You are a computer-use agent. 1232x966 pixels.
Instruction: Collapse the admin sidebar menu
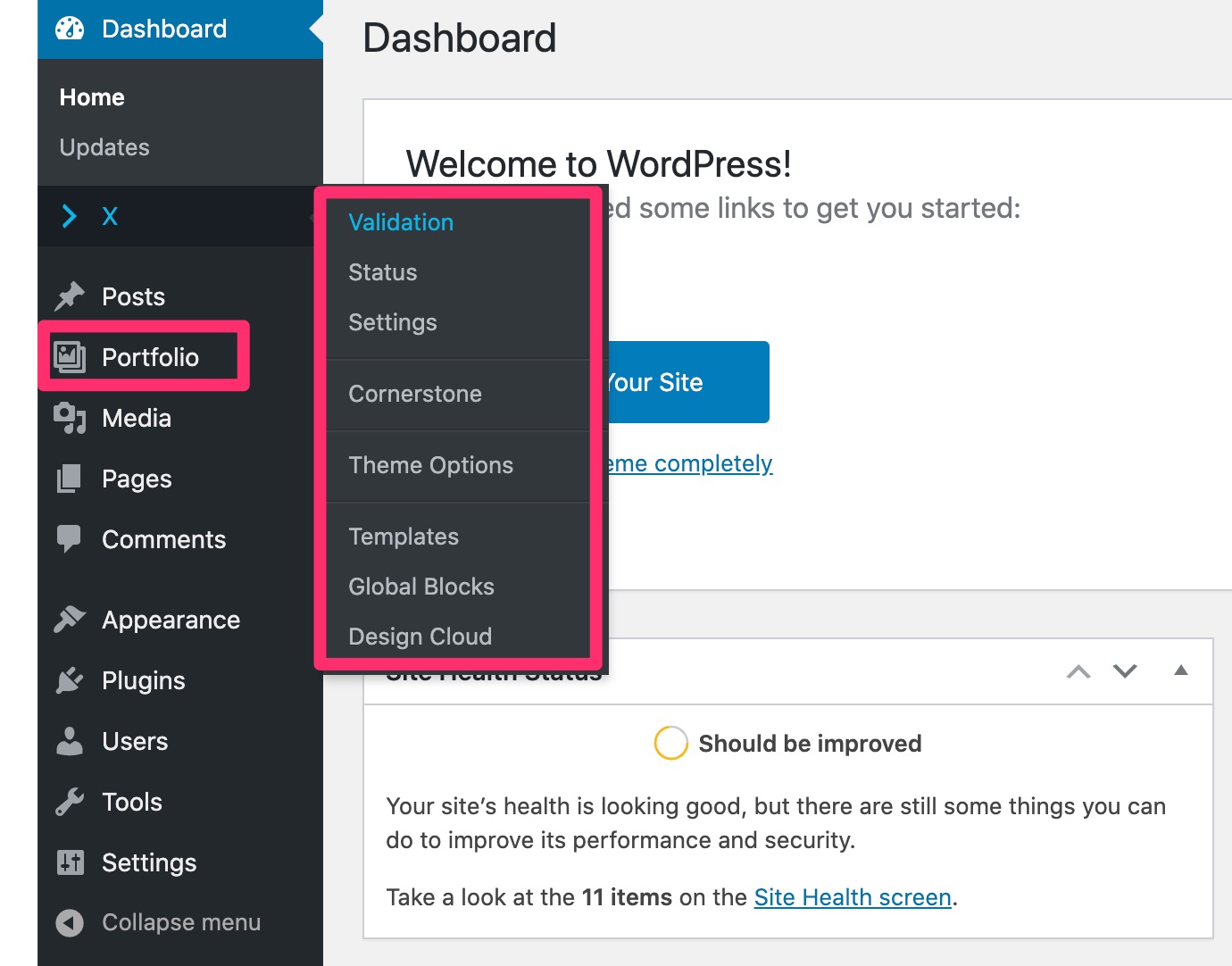pos(159,922)
